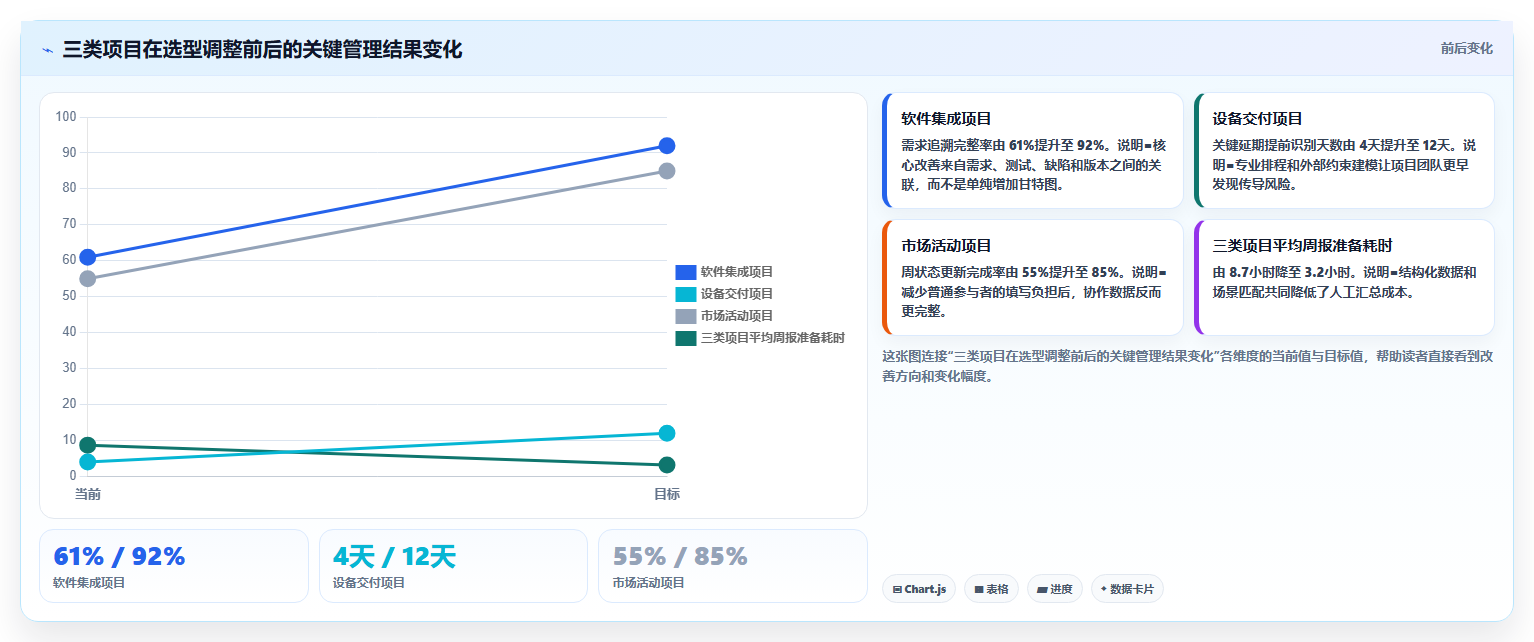Click the gray data point at 55
Screen dimensions: 1534x642
click(88, 279)
